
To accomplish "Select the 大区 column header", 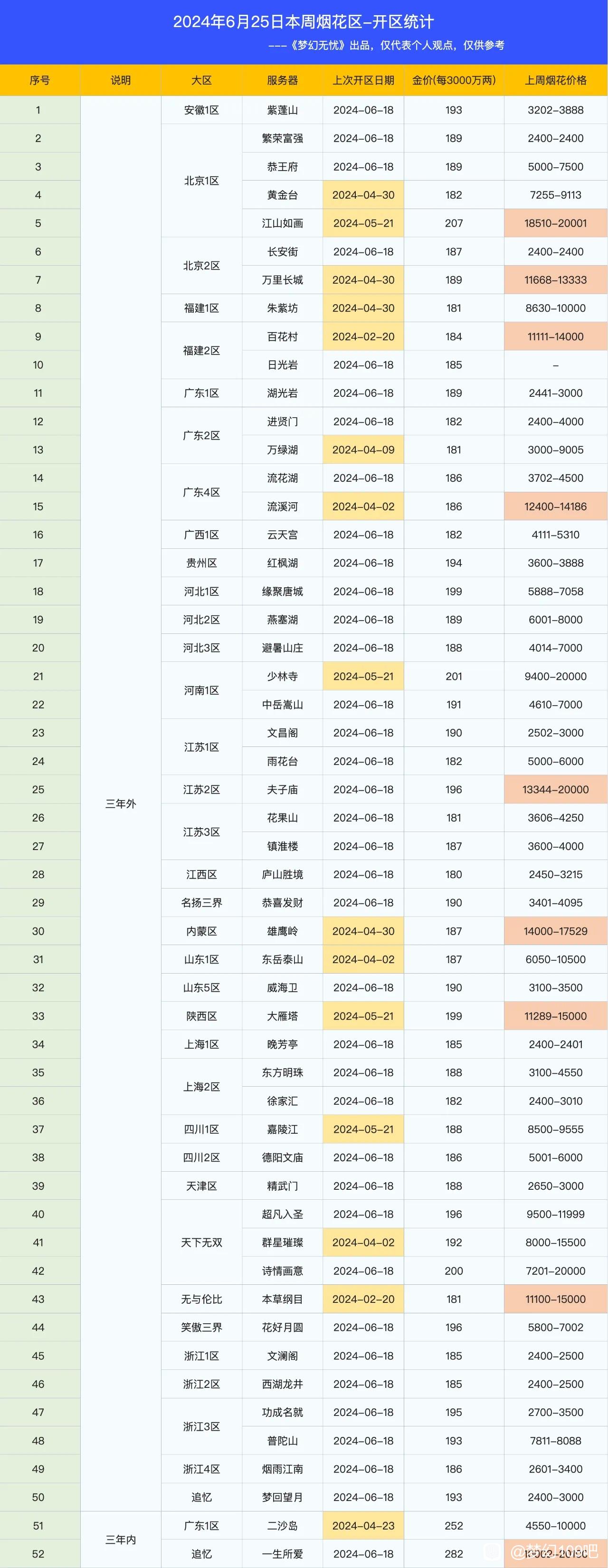I will coord(201,80).
